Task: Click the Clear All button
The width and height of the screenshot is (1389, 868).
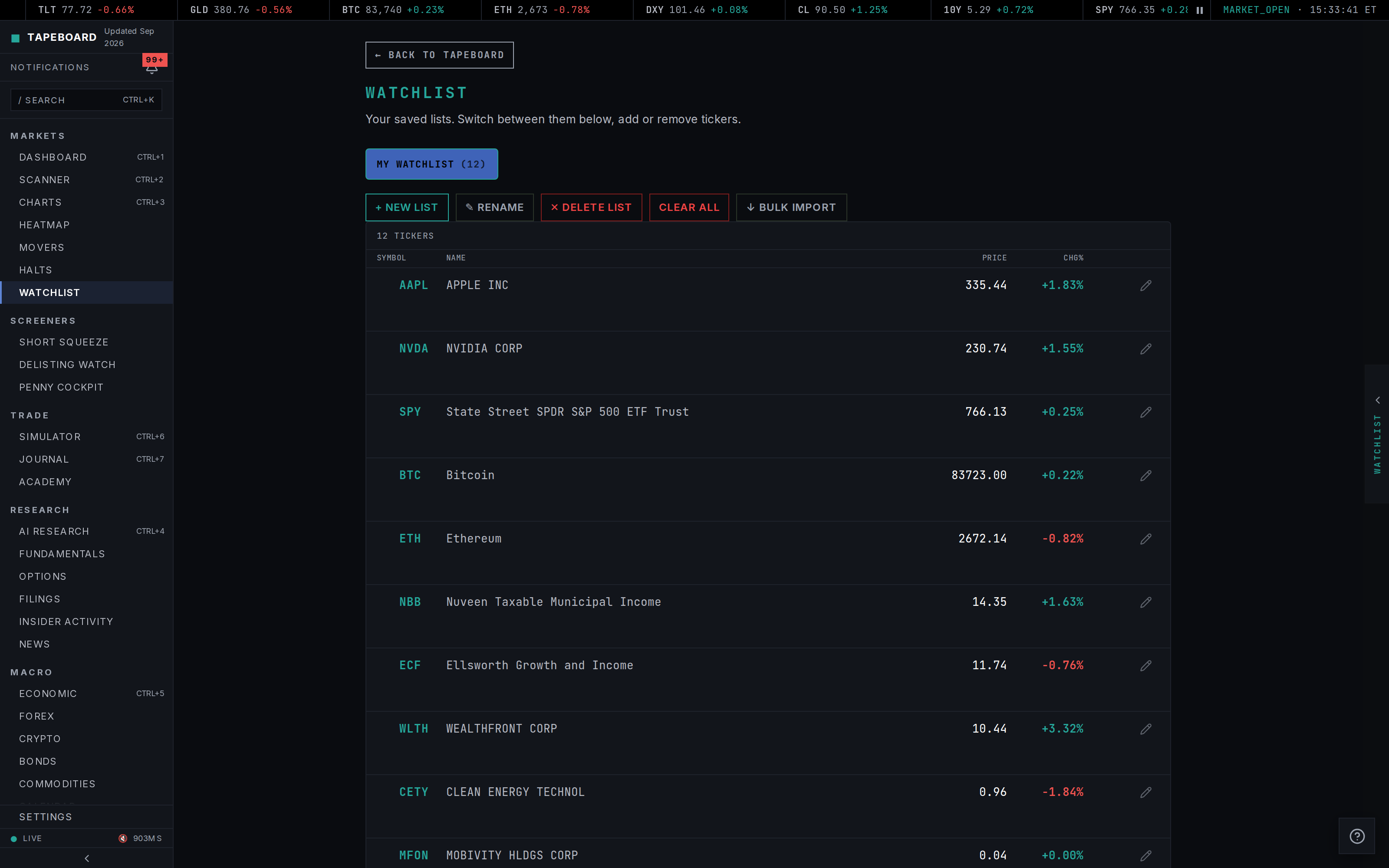Action: point(689,207)
